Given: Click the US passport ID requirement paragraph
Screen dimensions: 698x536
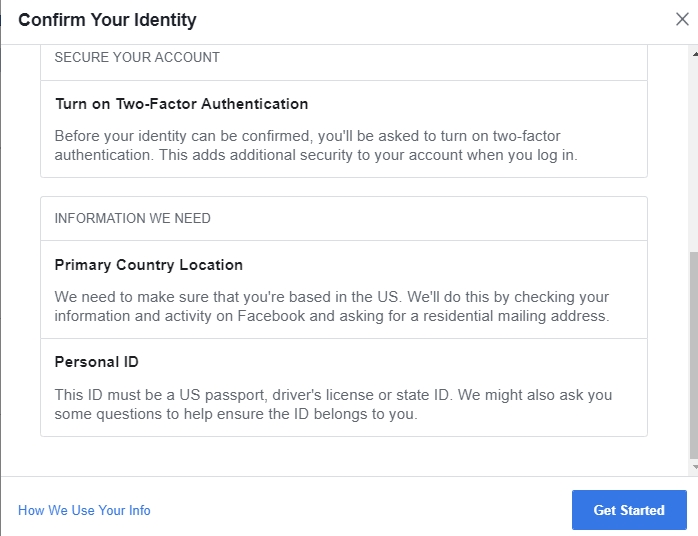Looking at the screenshot, I should tap(333, 404).
